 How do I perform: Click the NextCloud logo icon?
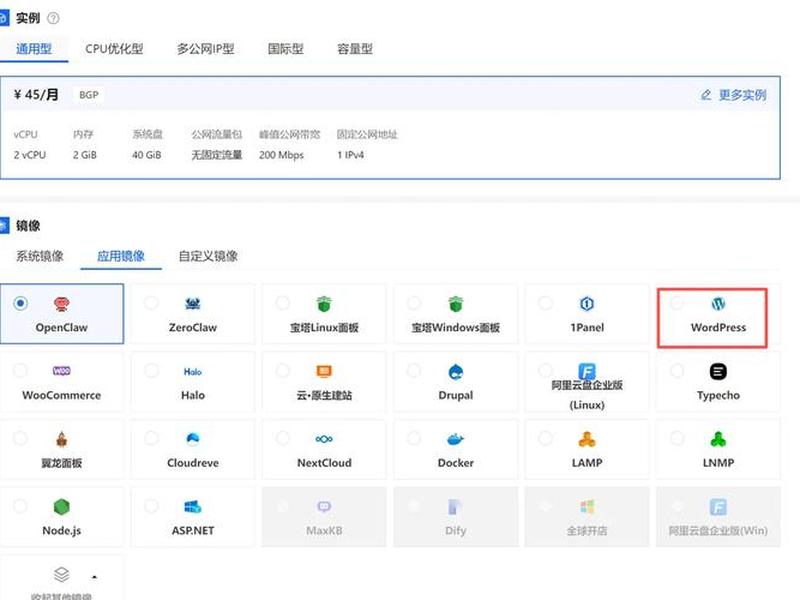pos(324,439)
